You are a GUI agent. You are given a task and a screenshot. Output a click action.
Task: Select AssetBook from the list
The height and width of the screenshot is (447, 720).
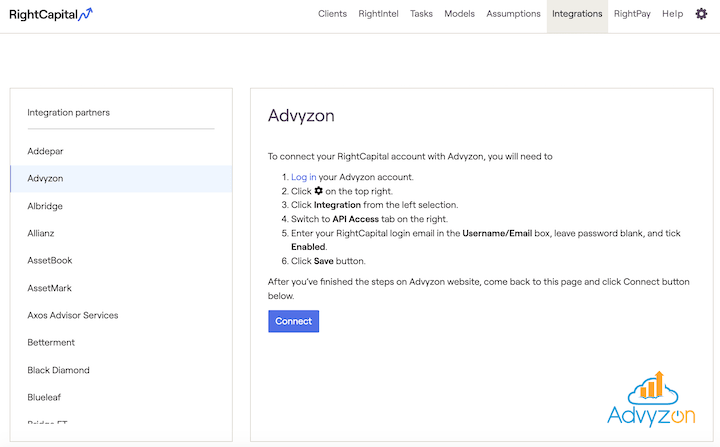pyautogui.click(x=121, y=260)
